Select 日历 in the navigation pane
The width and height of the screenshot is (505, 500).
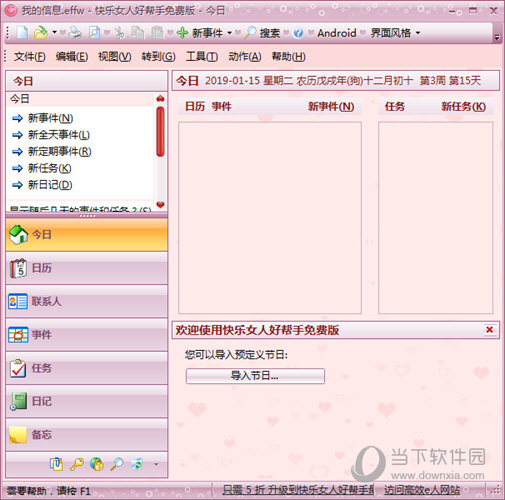[87, 268]
